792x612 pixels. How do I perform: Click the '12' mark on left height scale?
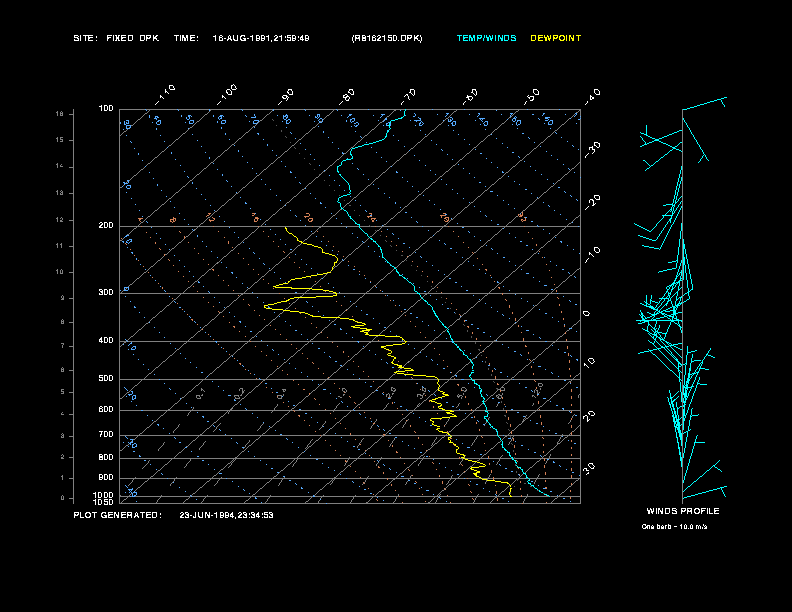point(60,220)
